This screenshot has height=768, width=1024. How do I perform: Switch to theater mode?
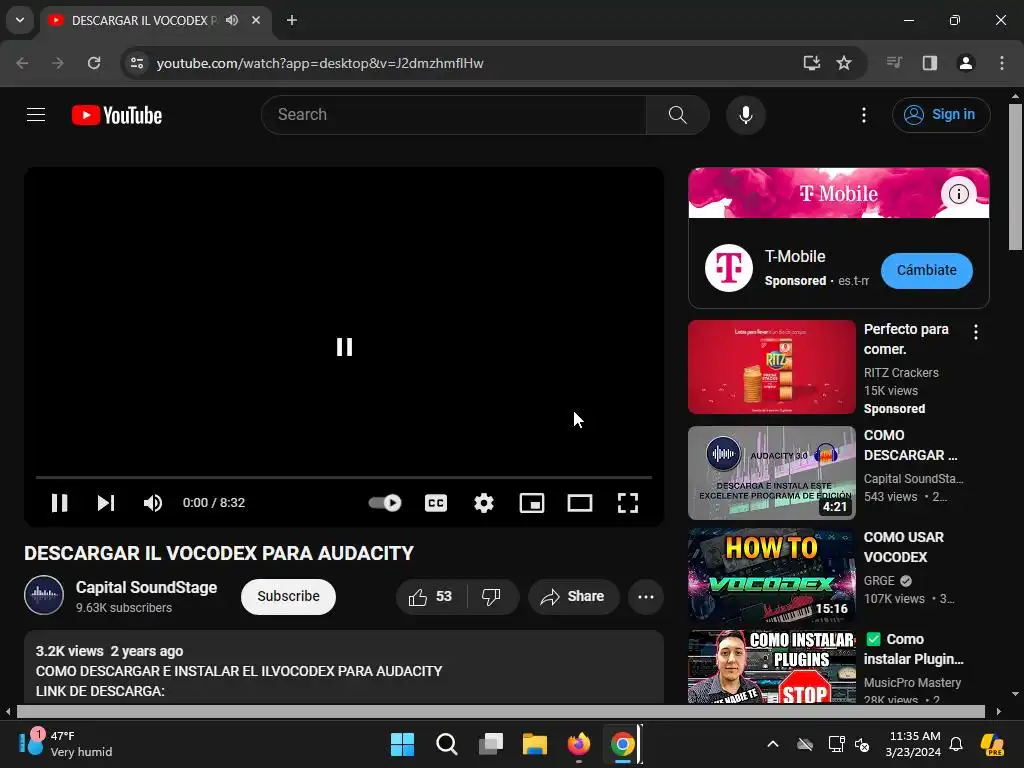click(x=580, y=503)
